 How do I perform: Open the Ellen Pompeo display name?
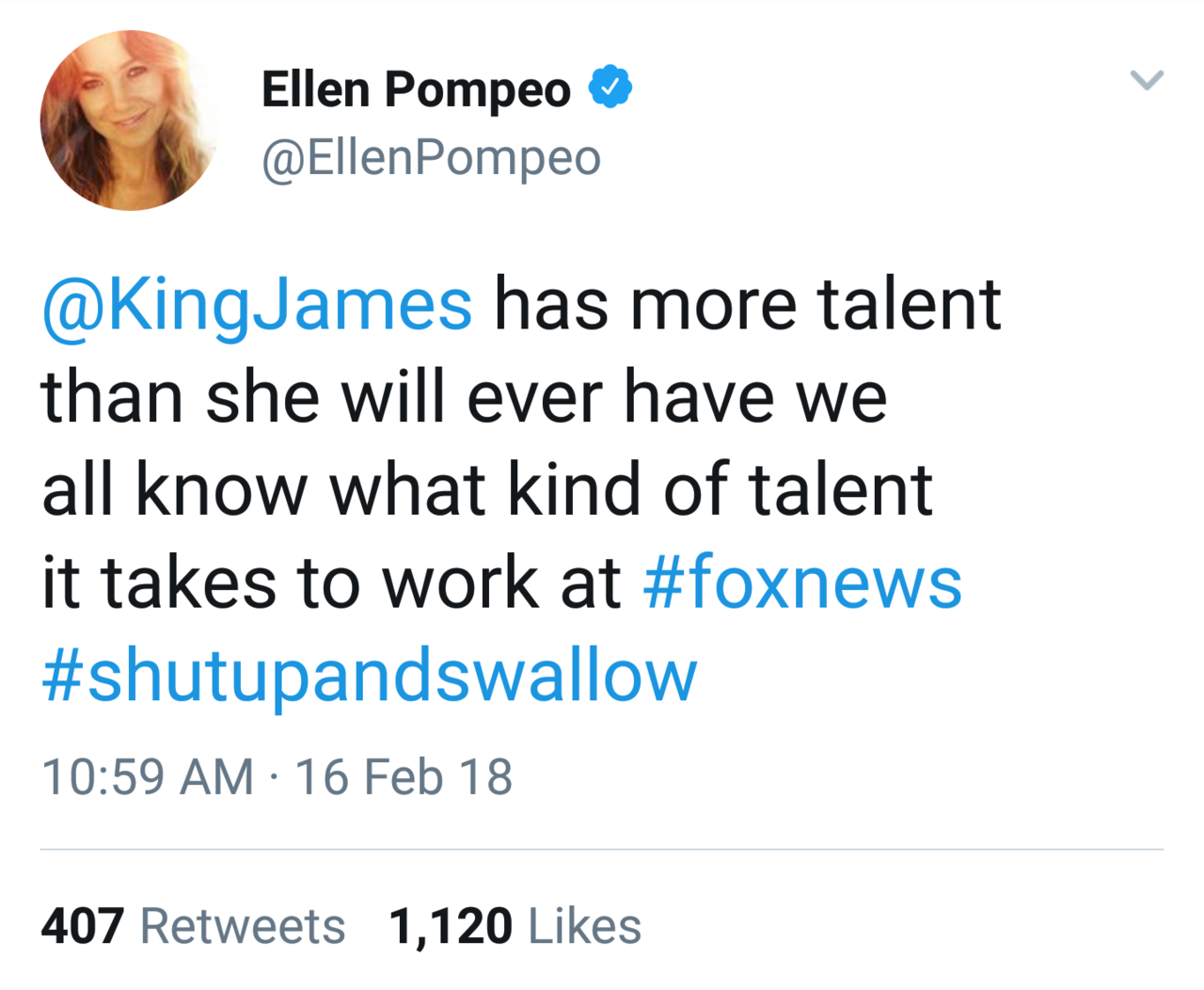pyautogui.click(x=416, y=90)
